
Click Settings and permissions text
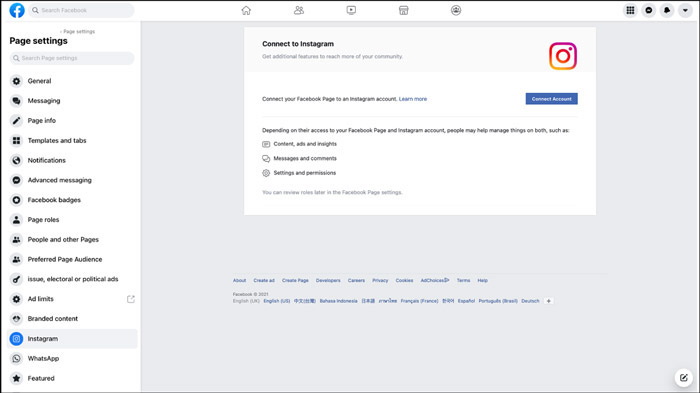pyautogui.click(x=304, y=173)
